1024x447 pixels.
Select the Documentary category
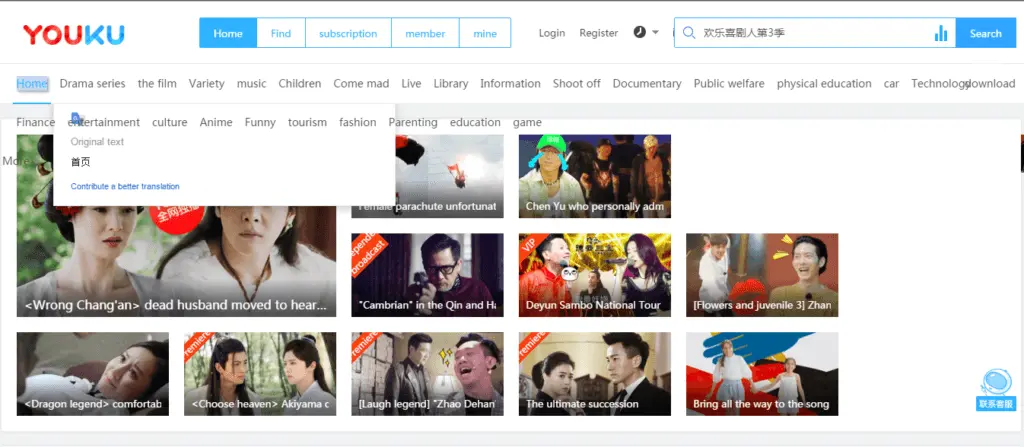click(647, 84)
